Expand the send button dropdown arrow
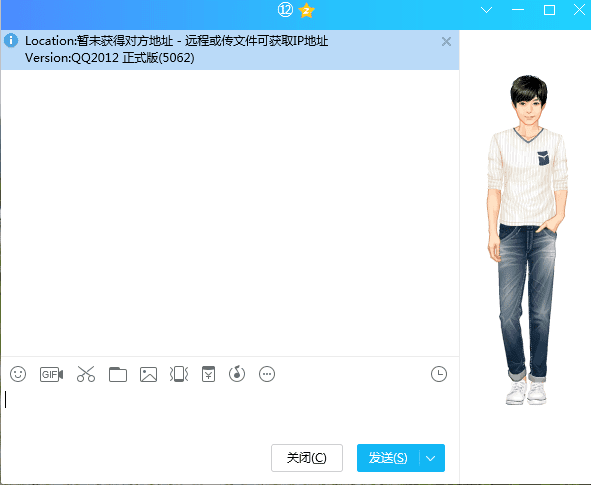This screenshot has width=591, height=485. tap(431, 458)
